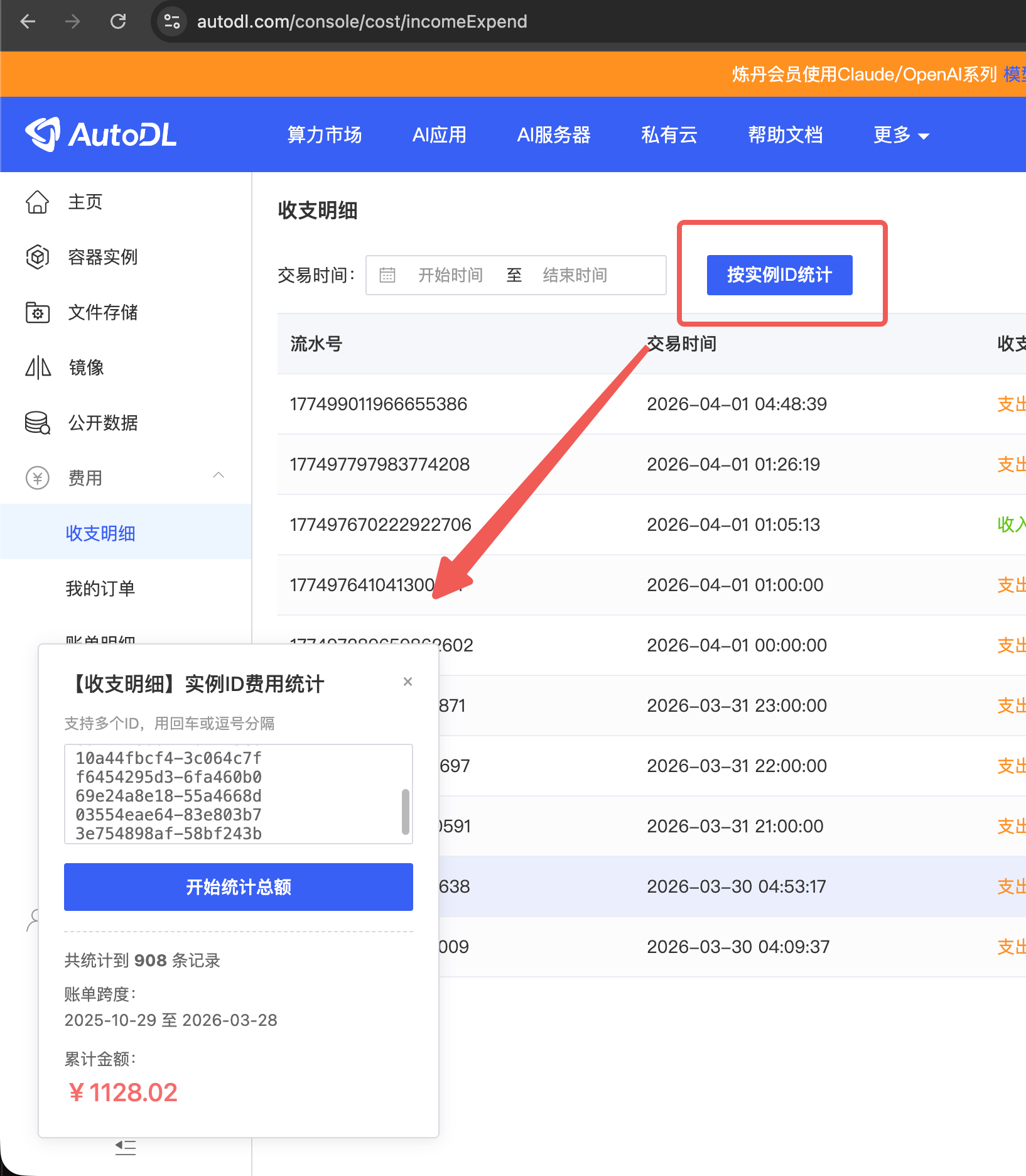Click the 结束时间 end date input
Viewport: 1026px width, 1176px height.
[575, 275]
